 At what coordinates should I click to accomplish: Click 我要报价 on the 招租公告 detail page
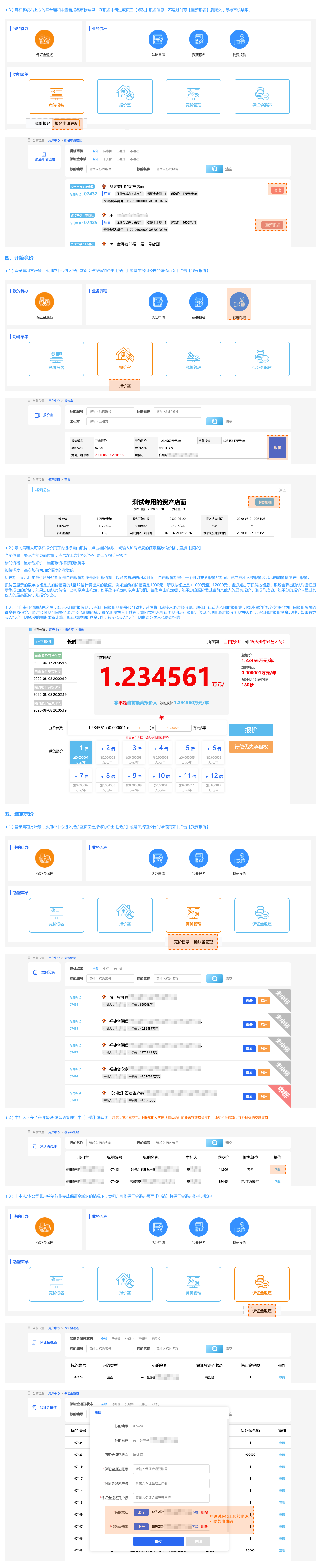[264, 502]
